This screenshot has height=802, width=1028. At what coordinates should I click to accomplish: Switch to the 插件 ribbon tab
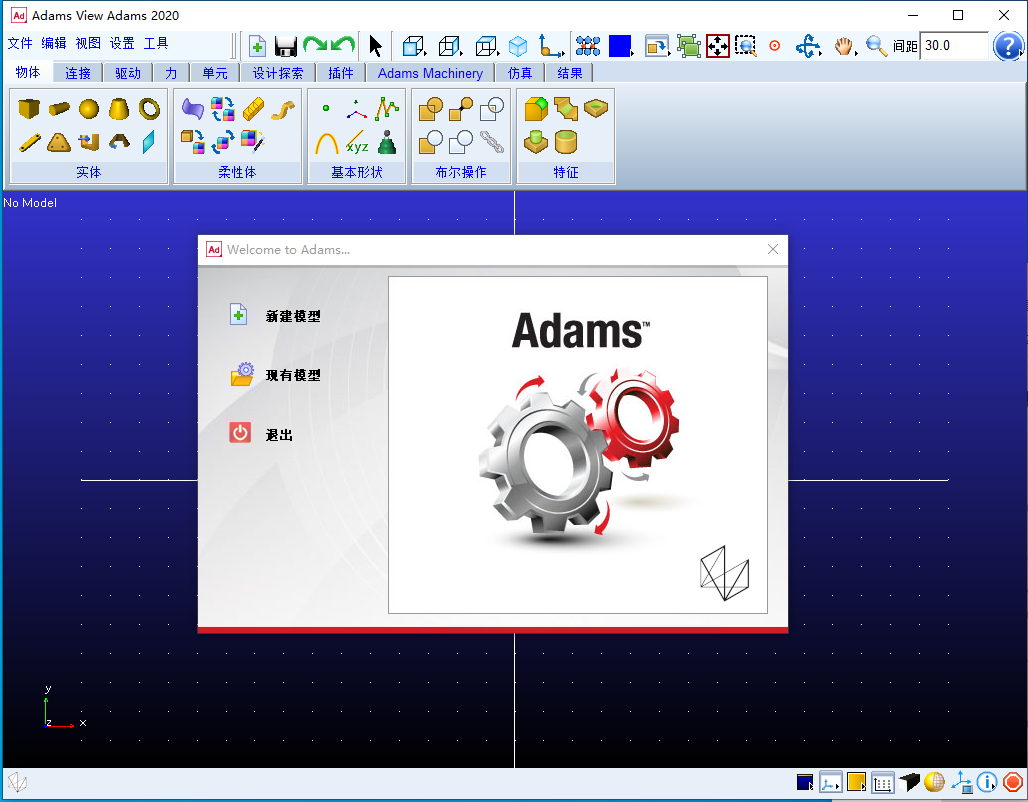click(340, 73)
